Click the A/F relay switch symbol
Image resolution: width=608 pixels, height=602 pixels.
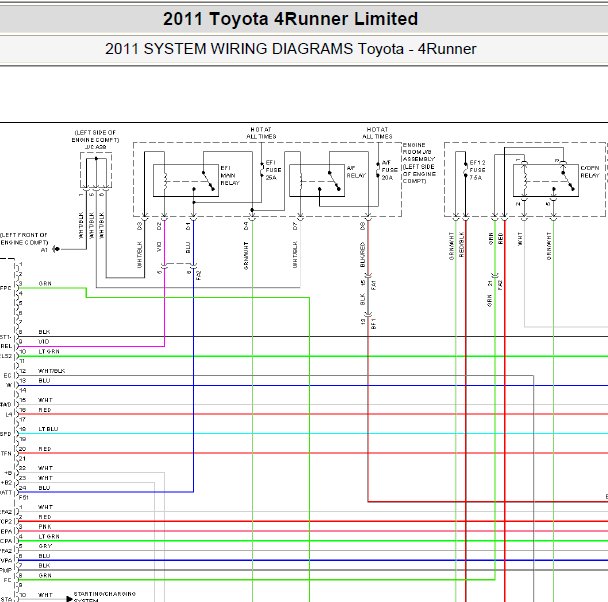click(x=334, y=181)
